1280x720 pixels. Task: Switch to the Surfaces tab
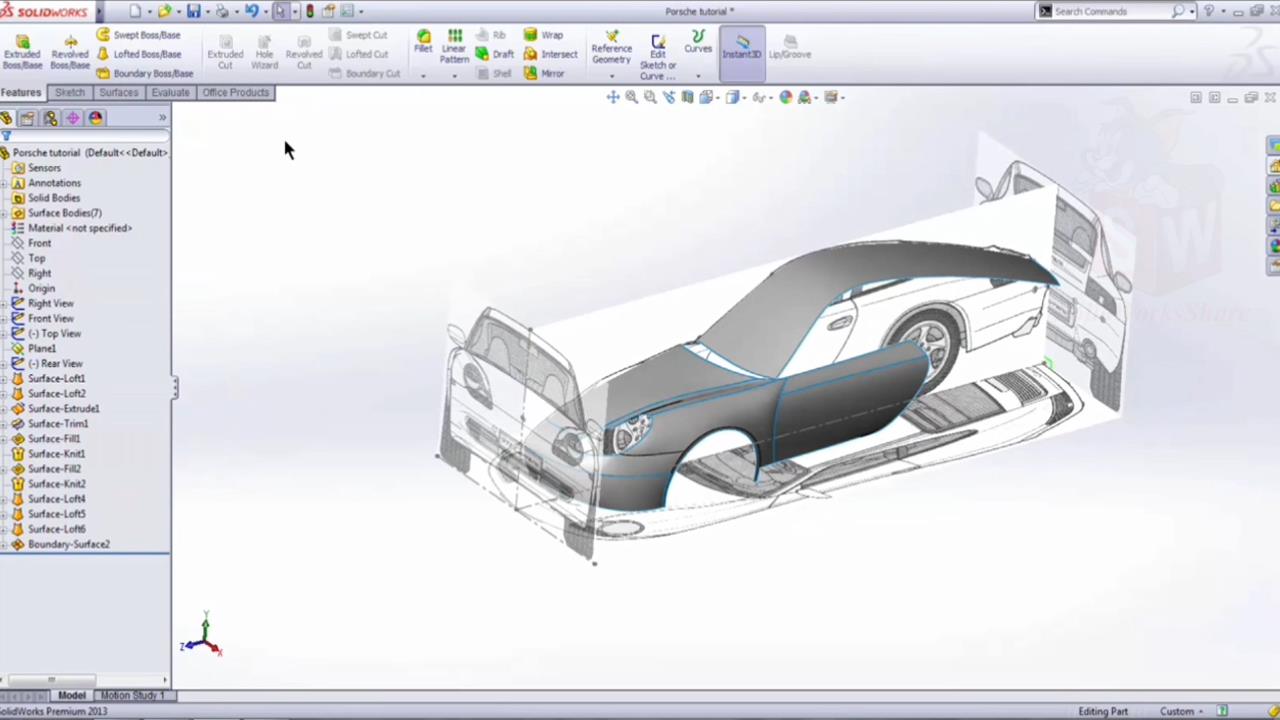click(x=118, y=92)
